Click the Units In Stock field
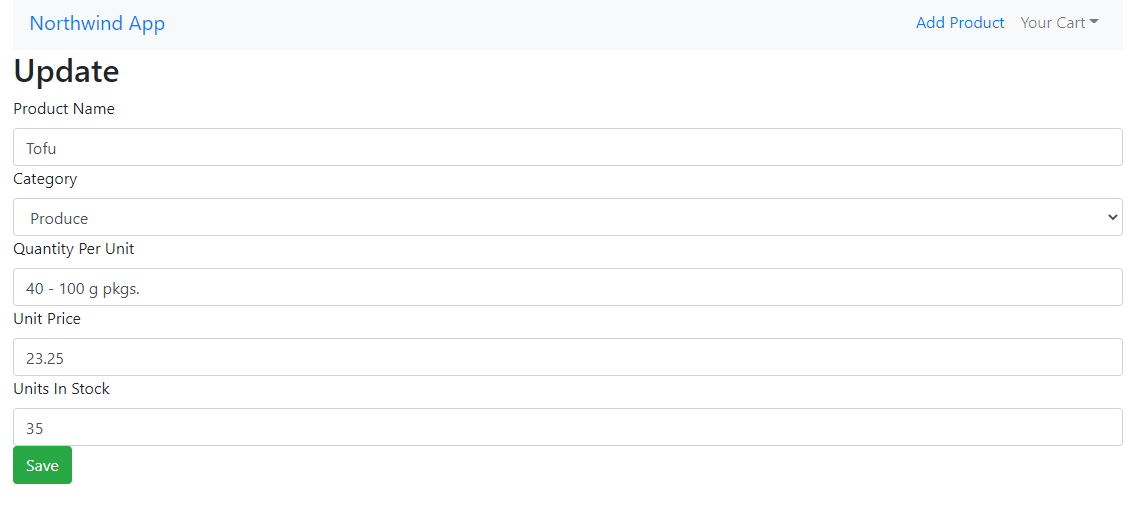 click(568, 427)
